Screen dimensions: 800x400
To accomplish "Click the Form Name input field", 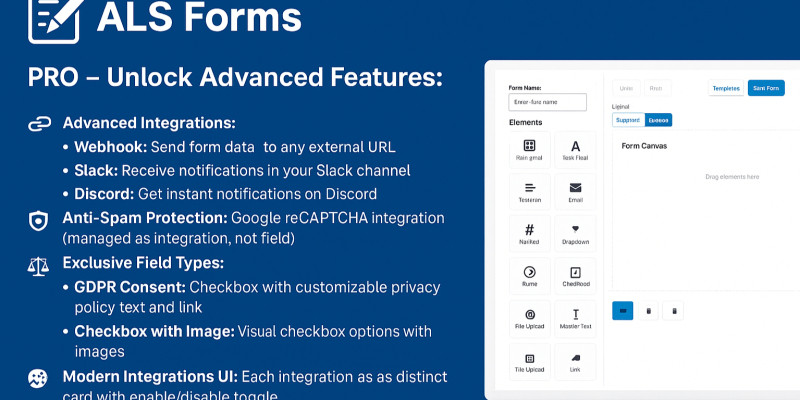I will 548,102.
